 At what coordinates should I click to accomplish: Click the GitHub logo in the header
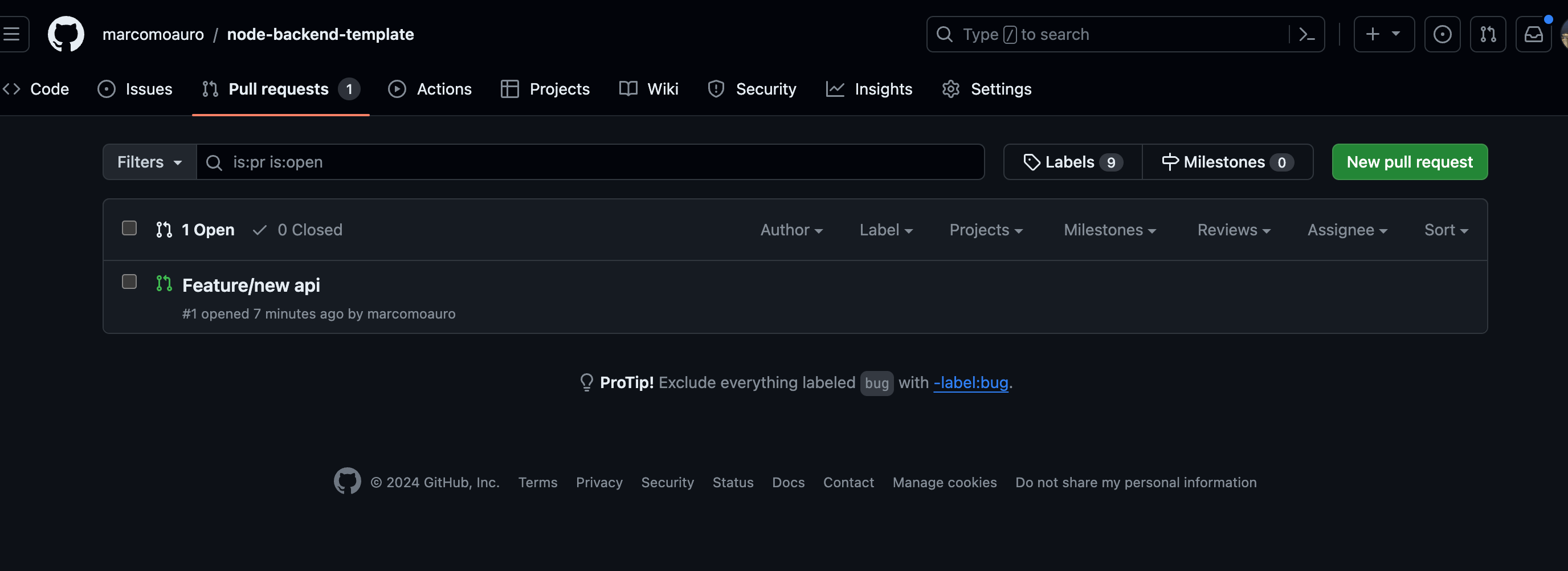coord(66,34)
